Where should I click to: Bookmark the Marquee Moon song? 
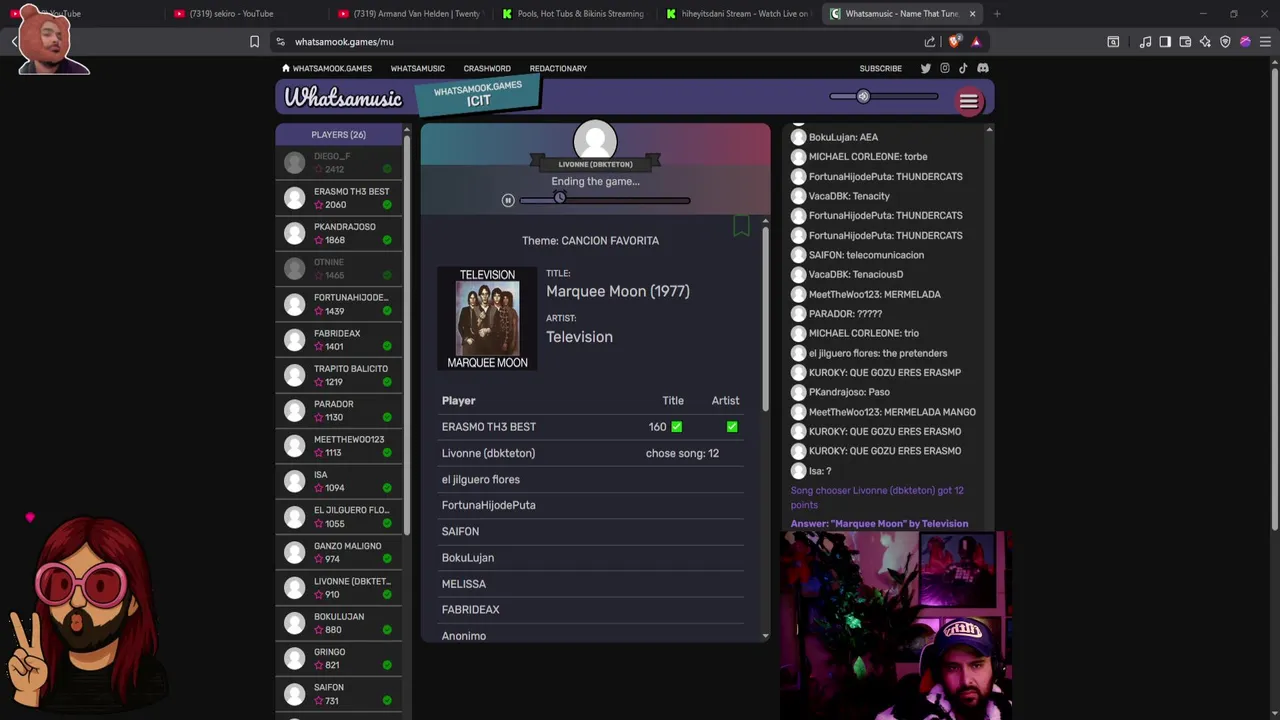(x=741, y=226)
